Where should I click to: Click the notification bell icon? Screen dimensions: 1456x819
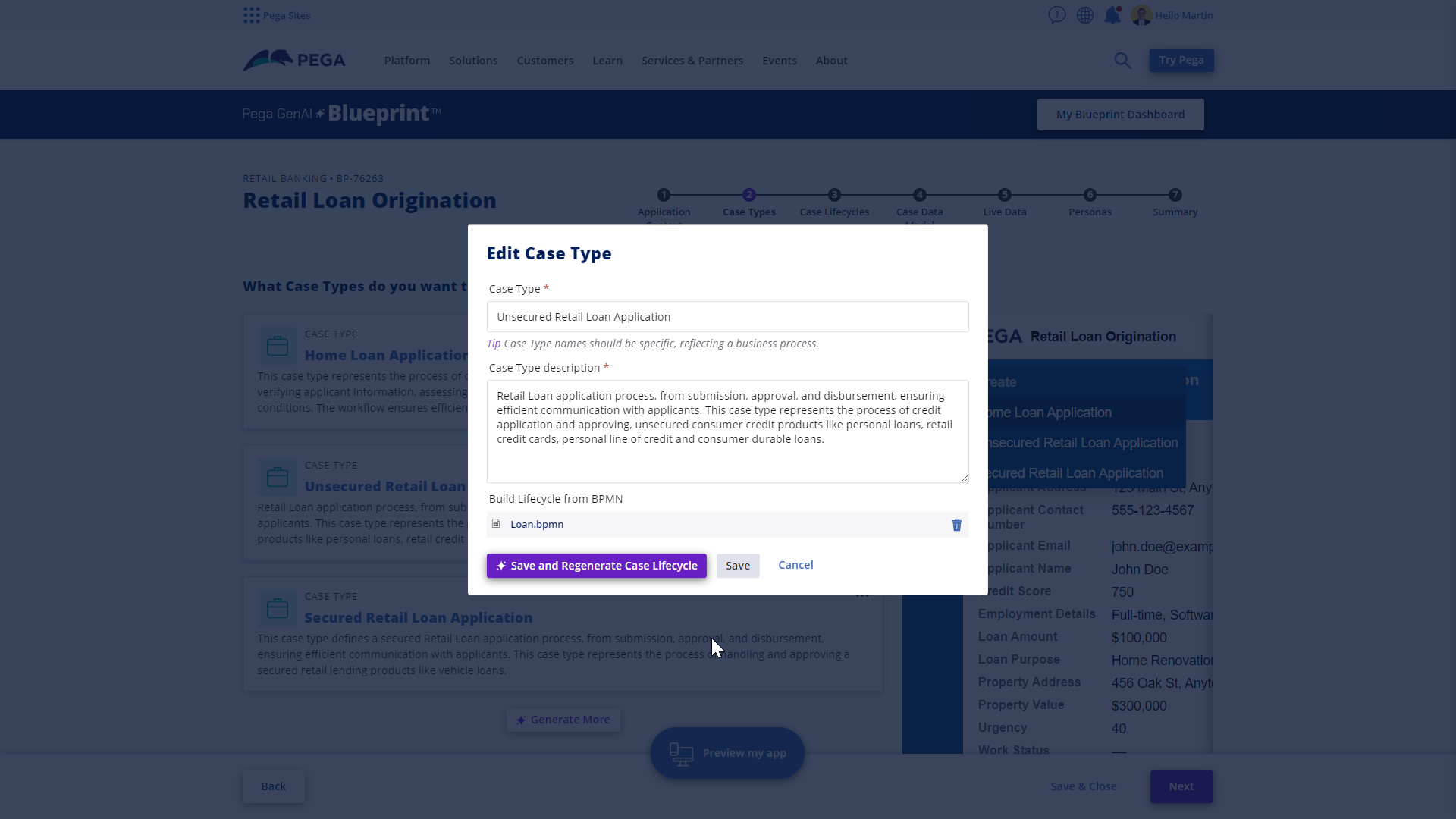point(1112,15)
